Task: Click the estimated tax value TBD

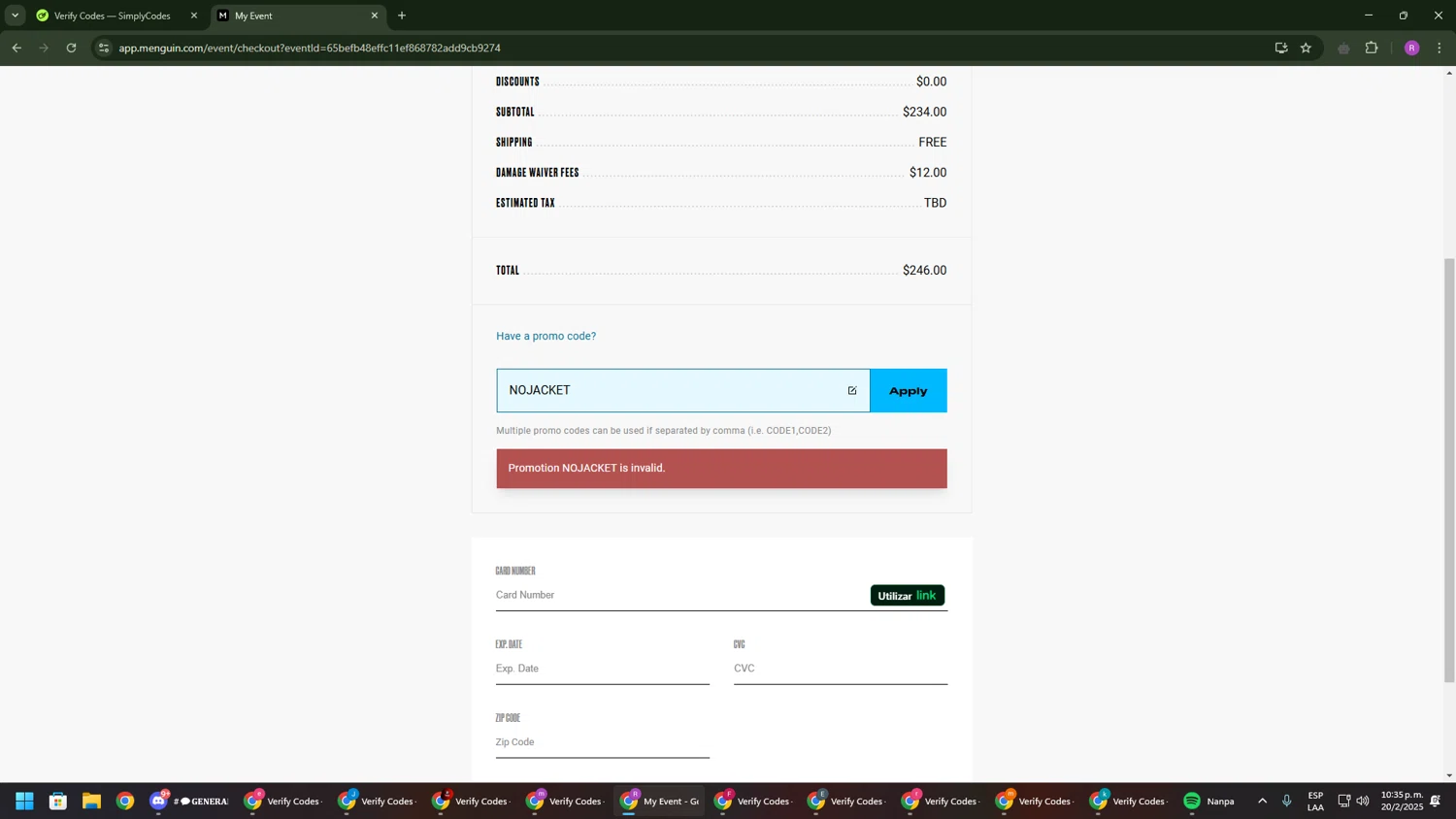Action: 936,203
